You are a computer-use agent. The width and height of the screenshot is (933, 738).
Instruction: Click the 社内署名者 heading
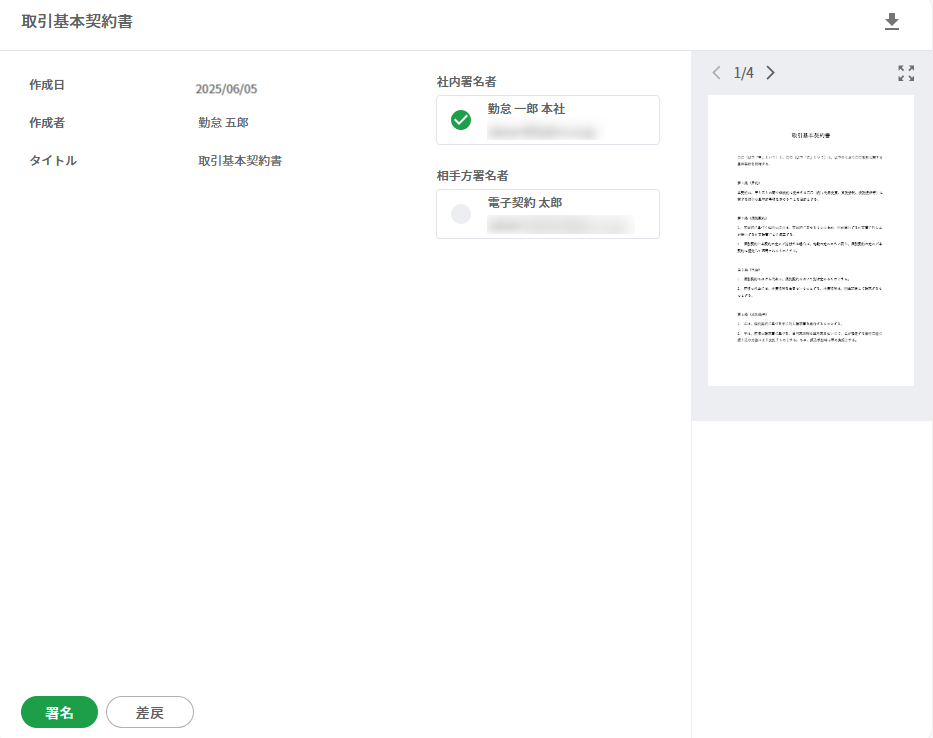466,82
